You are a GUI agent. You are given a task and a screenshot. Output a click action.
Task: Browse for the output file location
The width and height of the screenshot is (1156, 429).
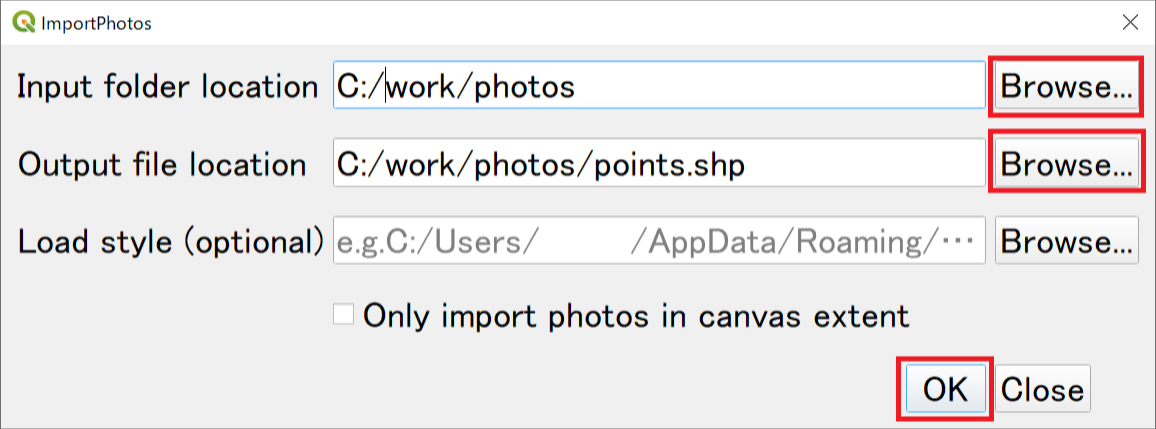1066,164
